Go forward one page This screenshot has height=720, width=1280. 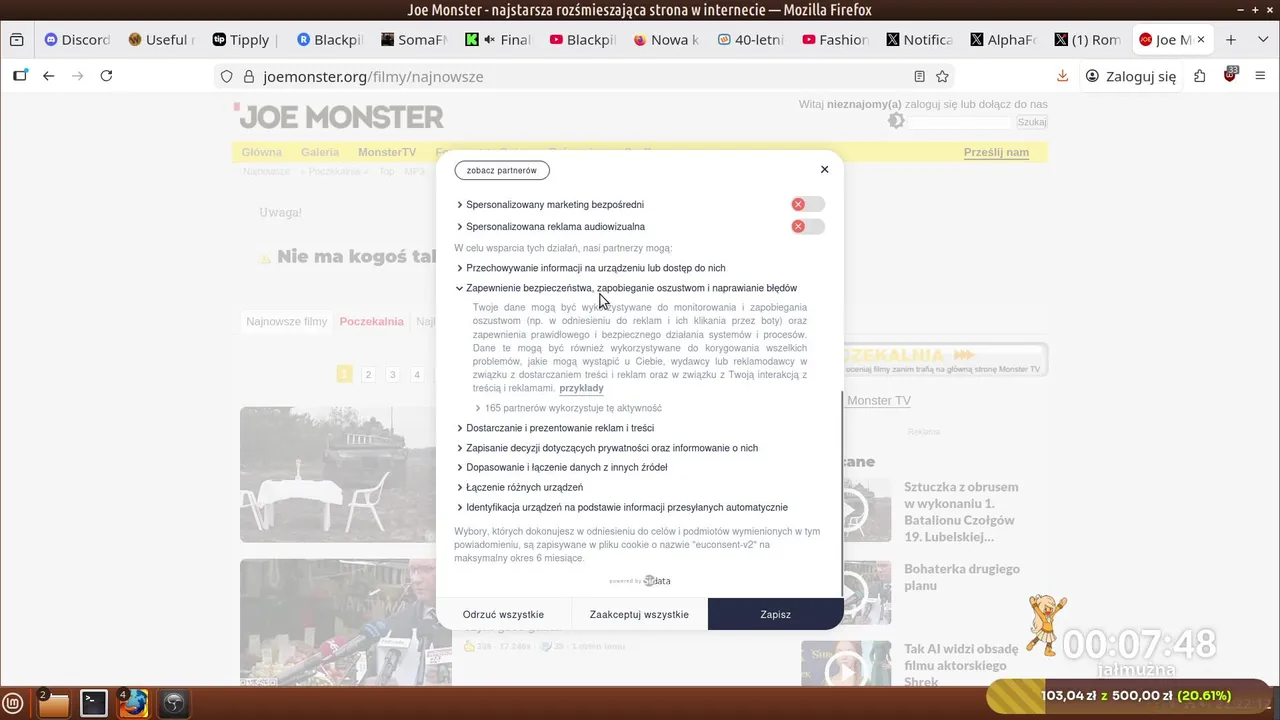coord(77,76)
